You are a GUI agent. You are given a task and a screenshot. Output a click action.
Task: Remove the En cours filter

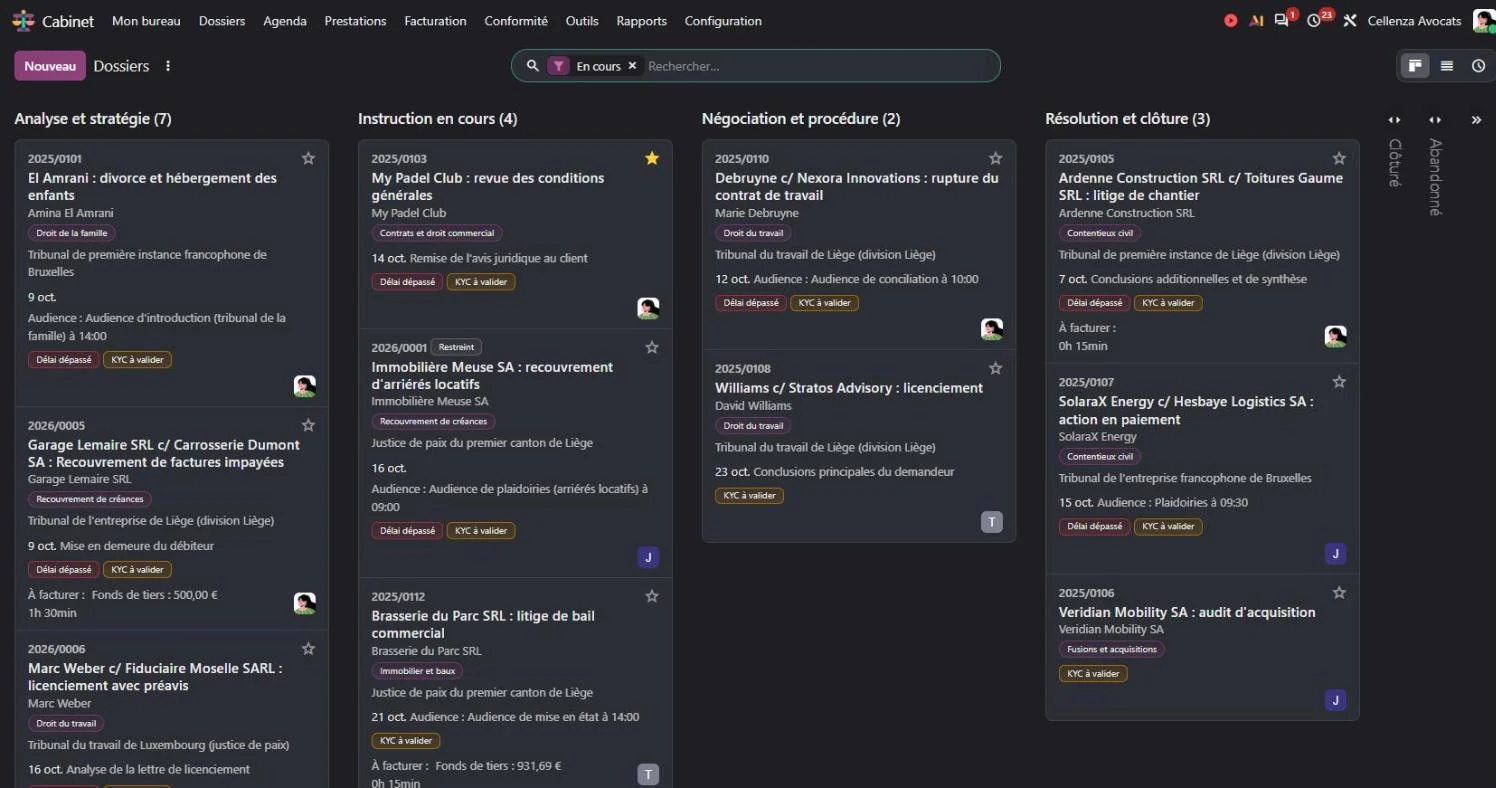pyautogui.click(x=632, y=66)
